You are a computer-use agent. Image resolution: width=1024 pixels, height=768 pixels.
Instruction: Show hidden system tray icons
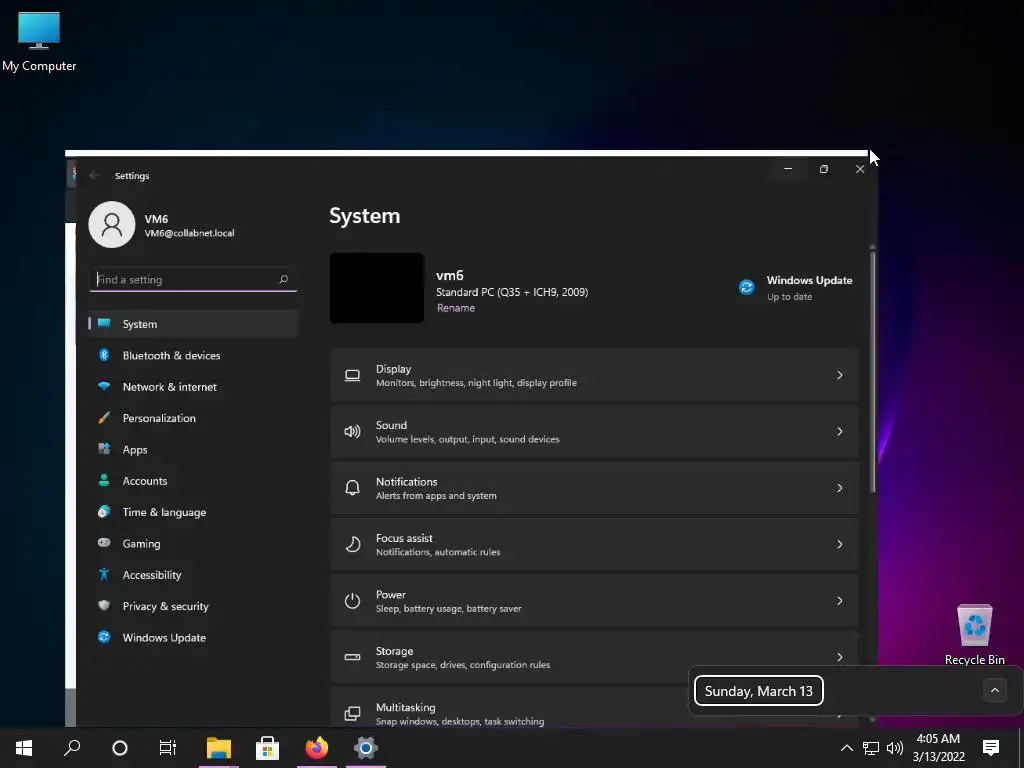pos(846,748)
